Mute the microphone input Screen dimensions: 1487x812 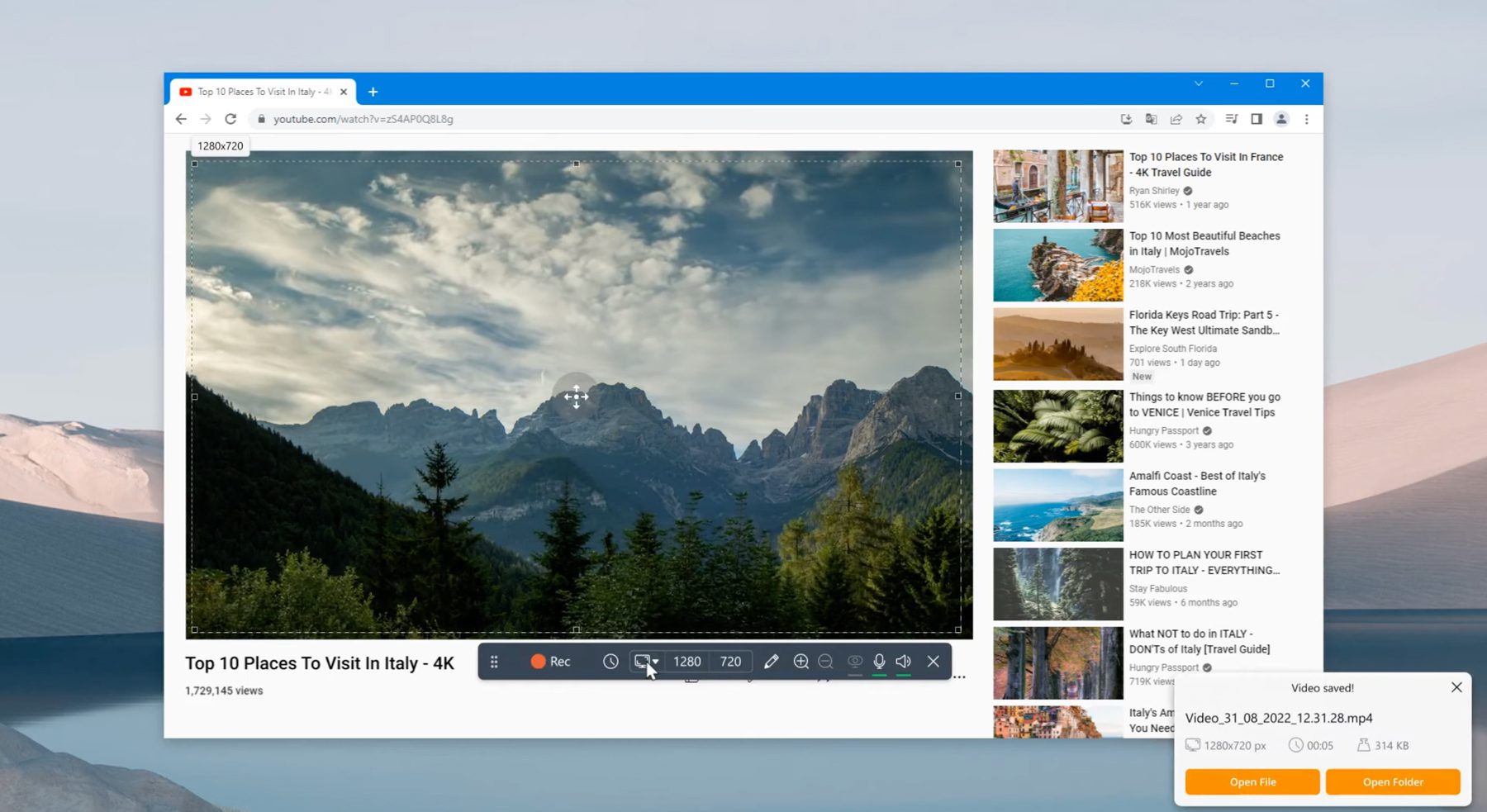coord(879,661)
